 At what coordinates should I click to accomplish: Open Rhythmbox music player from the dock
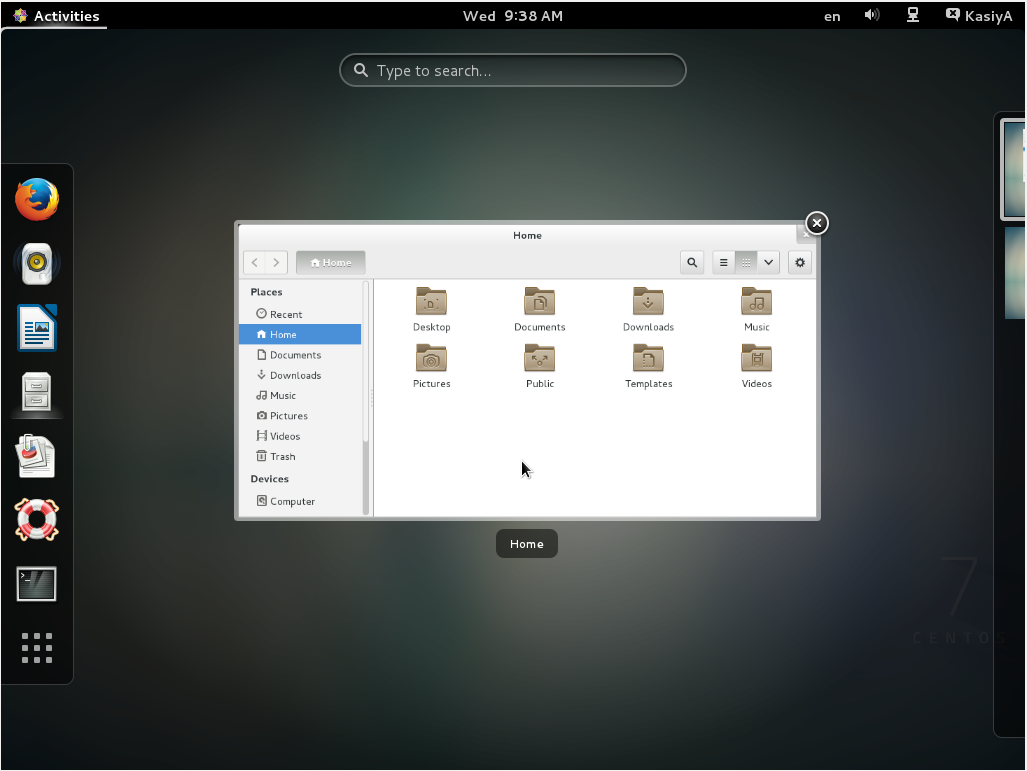click(37, 263)
